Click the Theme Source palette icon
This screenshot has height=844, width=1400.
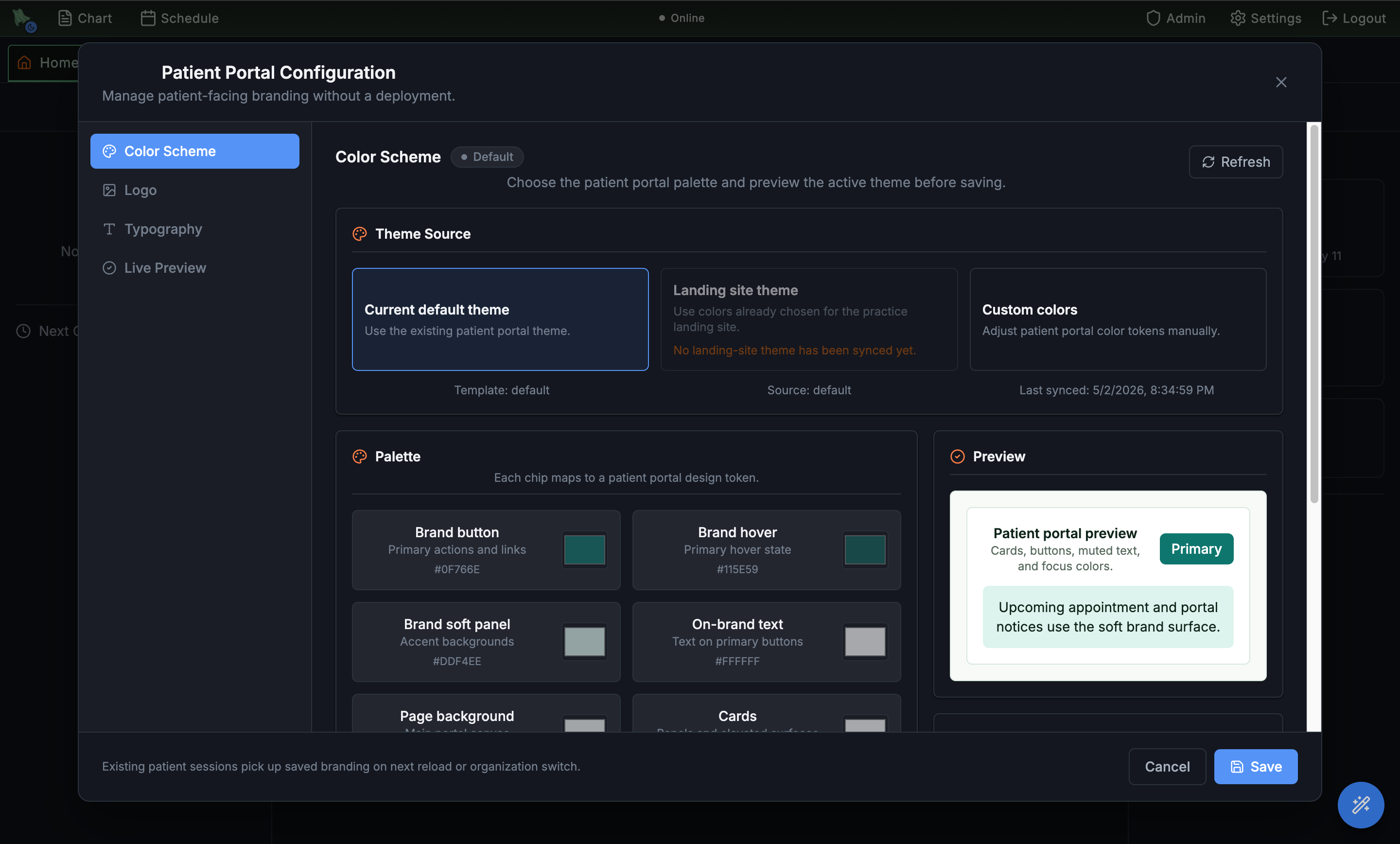click(x=360, y=233)
